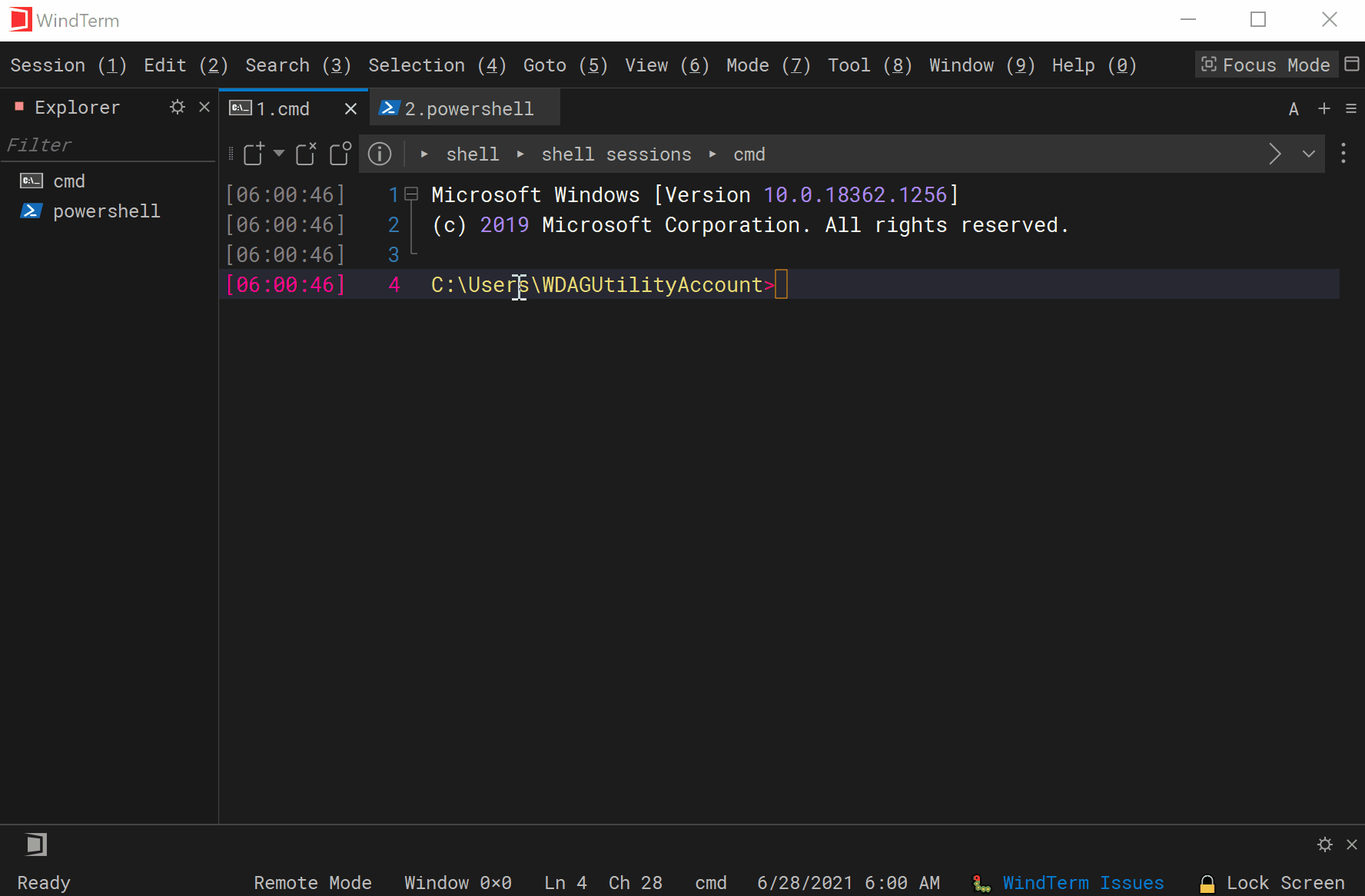Click cmd status bar entry
This screenshot has height=896, width=1365.
[x=711, y=883]
